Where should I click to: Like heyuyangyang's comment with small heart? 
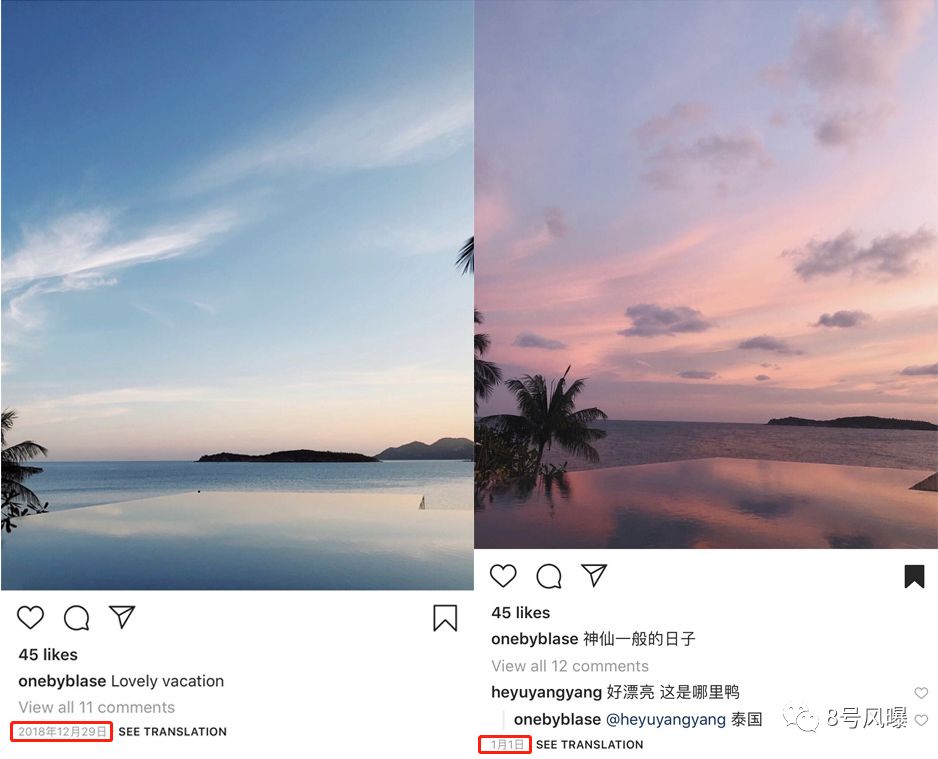921,693
